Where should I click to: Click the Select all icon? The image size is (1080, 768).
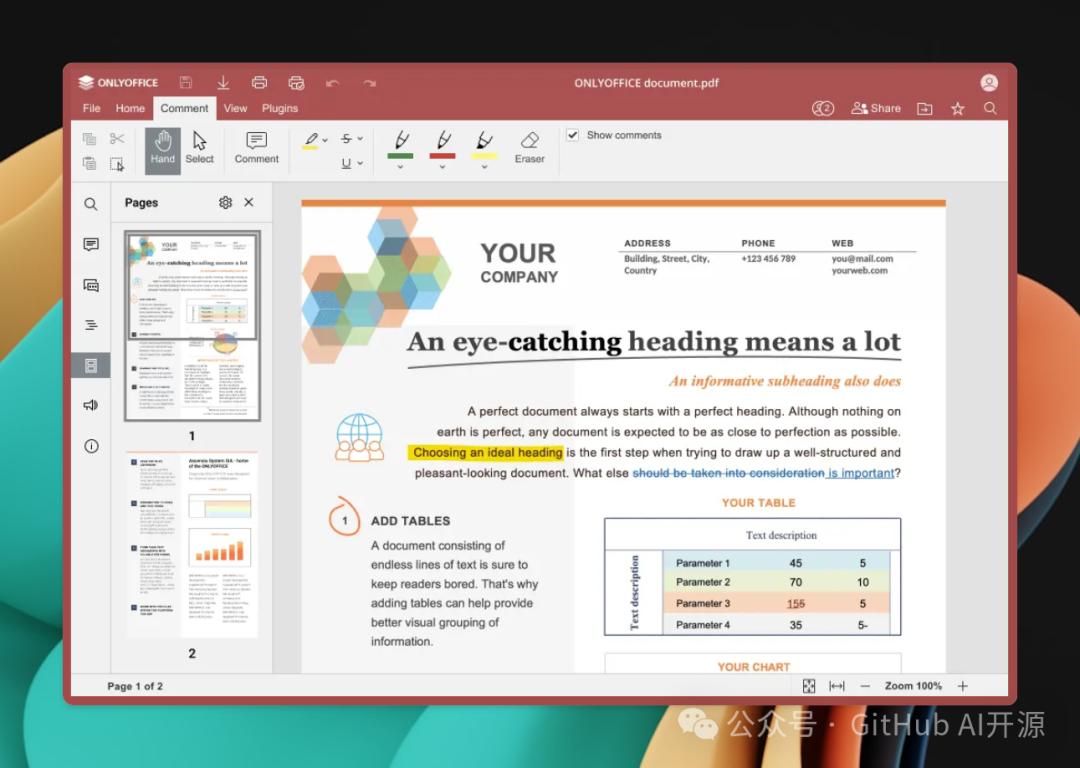[x=117, y=164]
